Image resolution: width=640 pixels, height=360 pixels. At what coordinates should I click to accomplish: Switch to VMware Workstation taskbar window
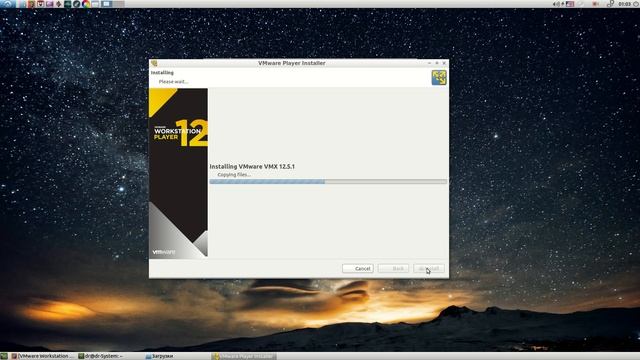pos(43,356)
